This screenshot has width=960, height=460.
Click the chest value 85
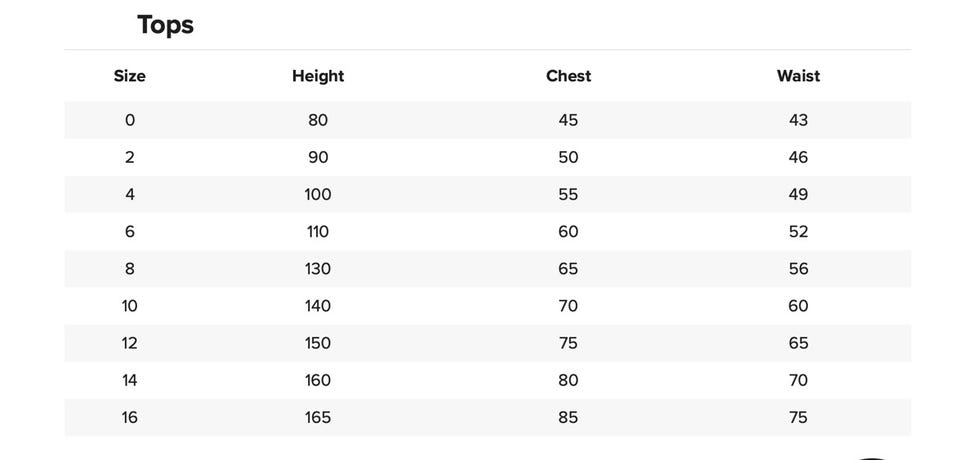click(568, 417)
